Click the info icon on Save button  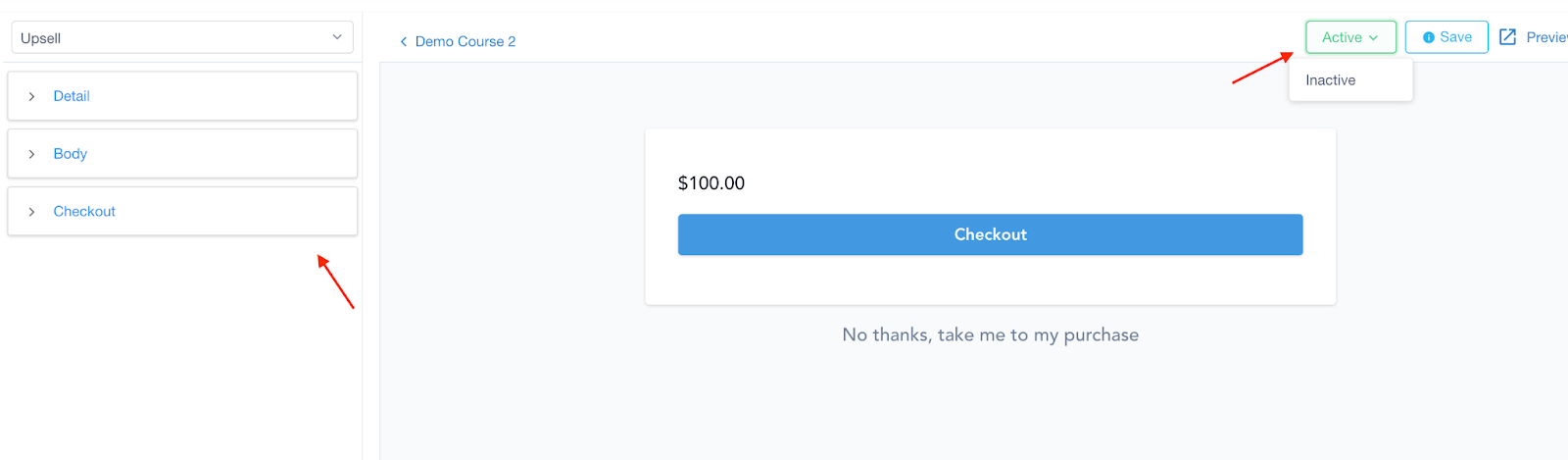click(1429, 37)
